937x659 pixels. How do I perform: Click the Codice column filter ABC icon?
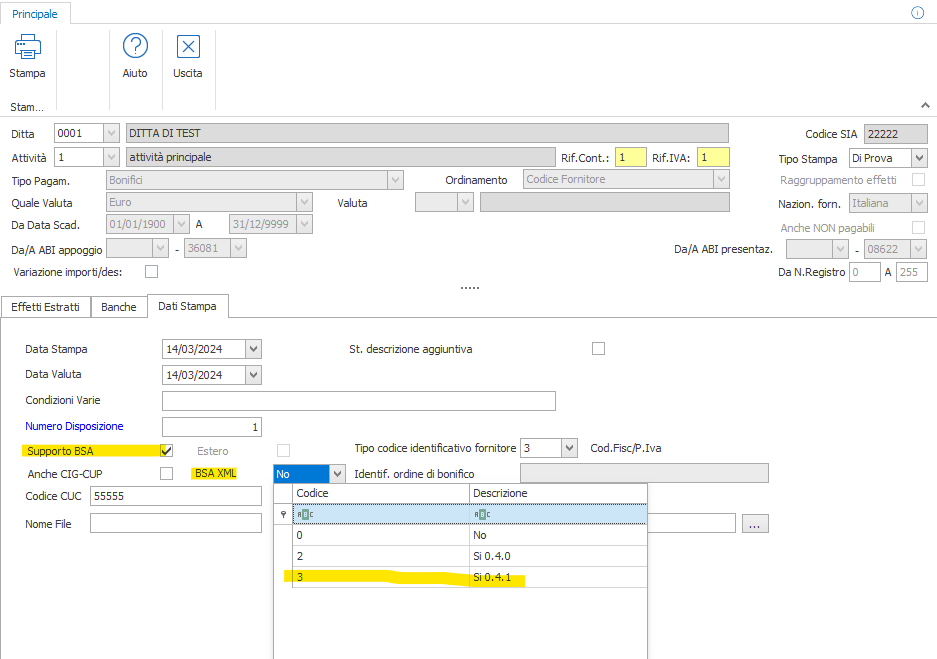[x=305, y=514]
